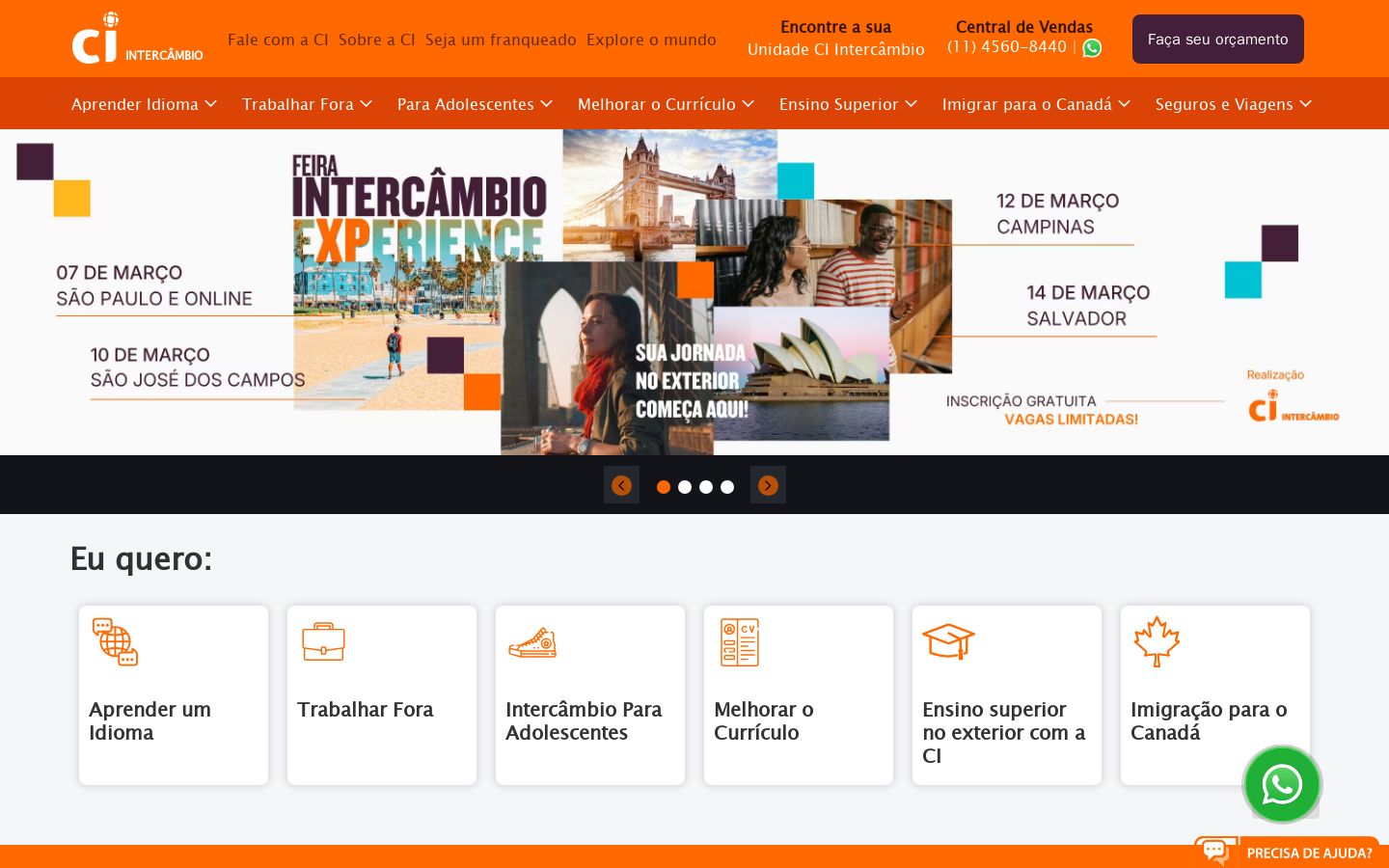Expand the Melhorar o Currículo menu chevron
Image resolution: width=1389 pixels, height=868 pixels.
(x=749, y=104)
